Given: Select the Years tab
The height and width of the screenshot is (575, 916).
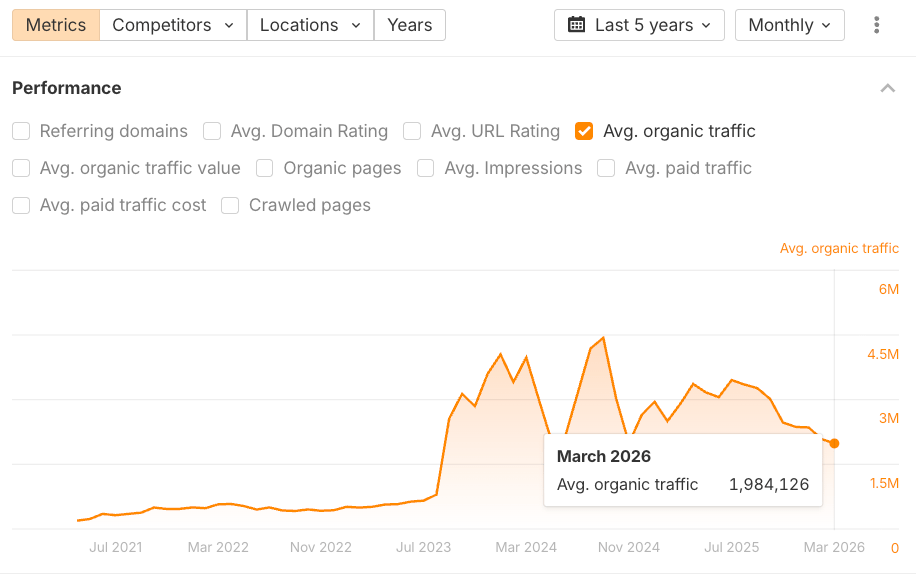Looking at the screenshot, I should pos(409,25).
